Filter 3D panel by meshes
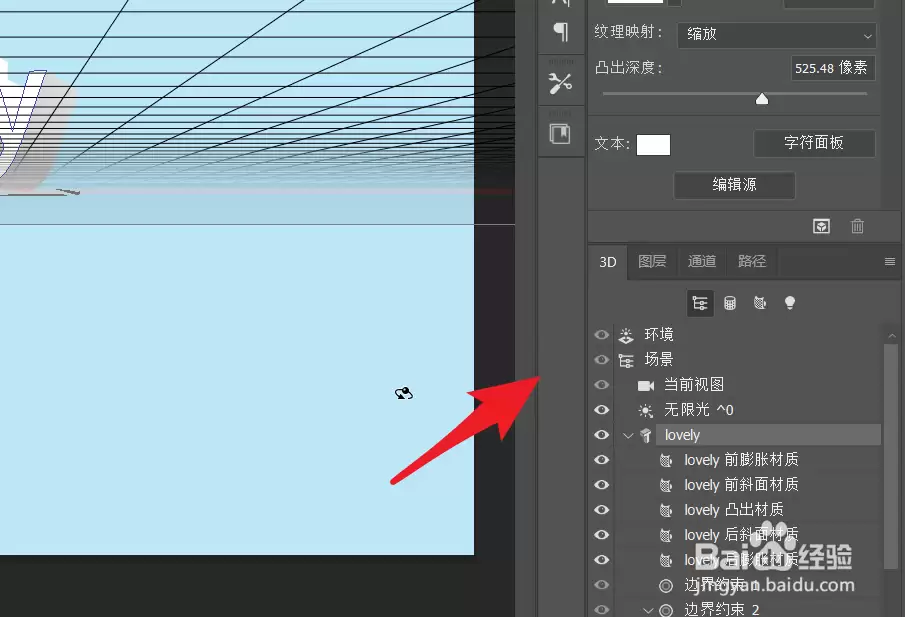 click(x=730, y=303)
